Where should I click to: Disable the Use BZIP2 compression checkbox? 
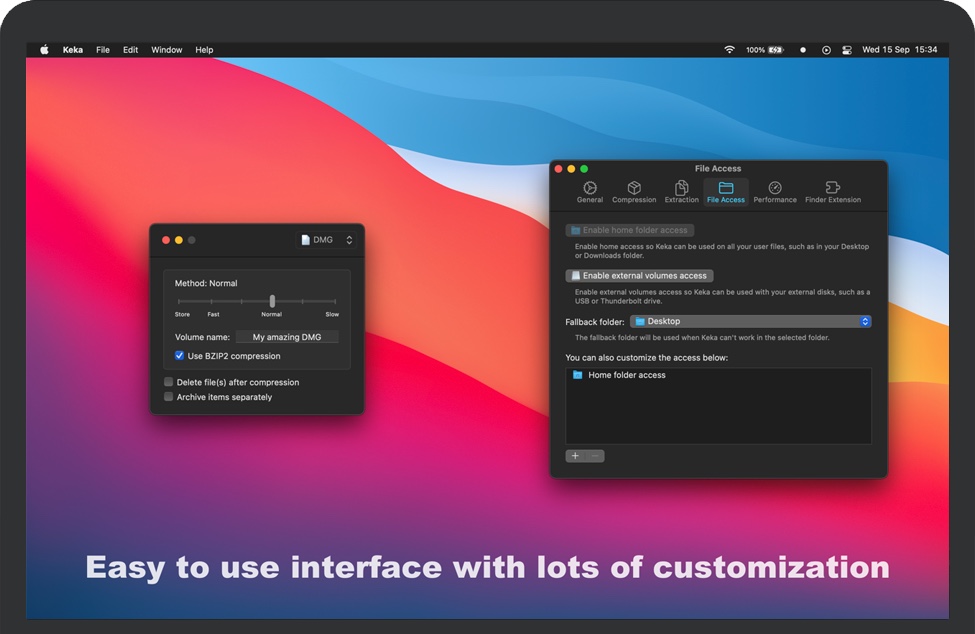[x=180, y=356]
